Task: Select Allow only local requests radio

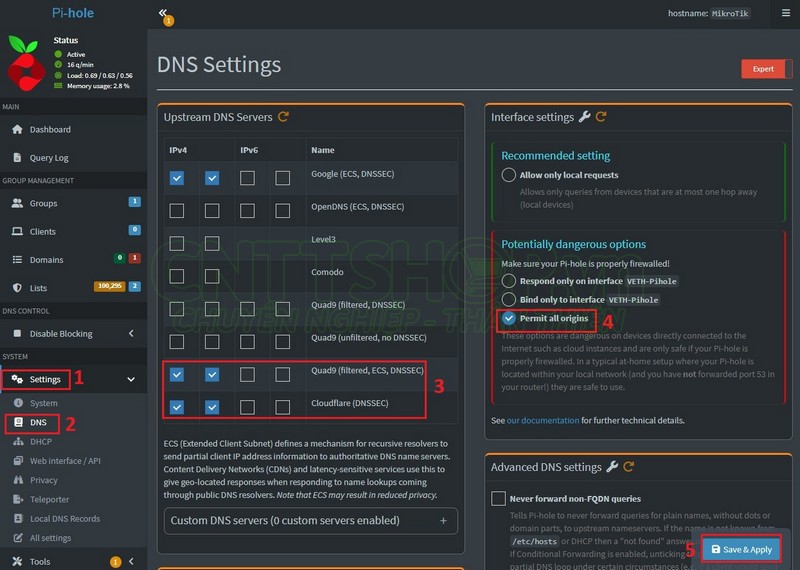Action: pyautogui.click(x=509, y=175)
